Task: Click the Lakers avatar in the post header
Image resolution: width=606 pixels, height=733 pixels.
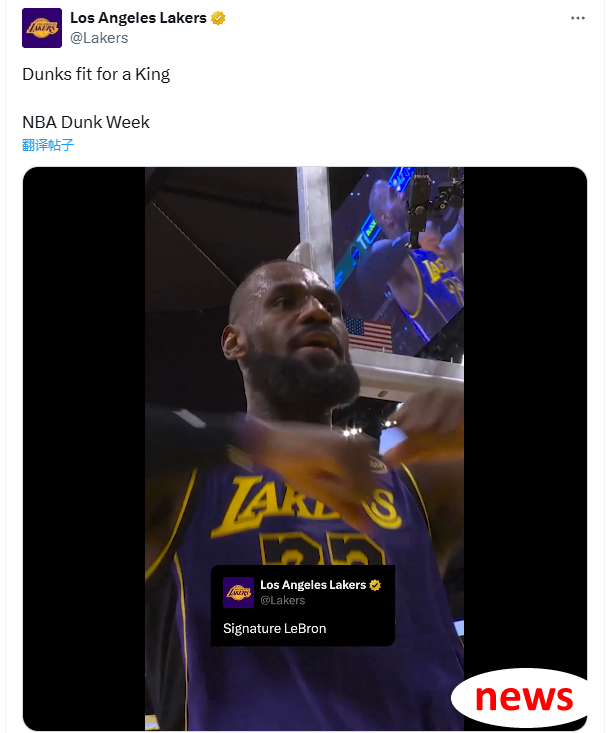Action: point(42,28)
